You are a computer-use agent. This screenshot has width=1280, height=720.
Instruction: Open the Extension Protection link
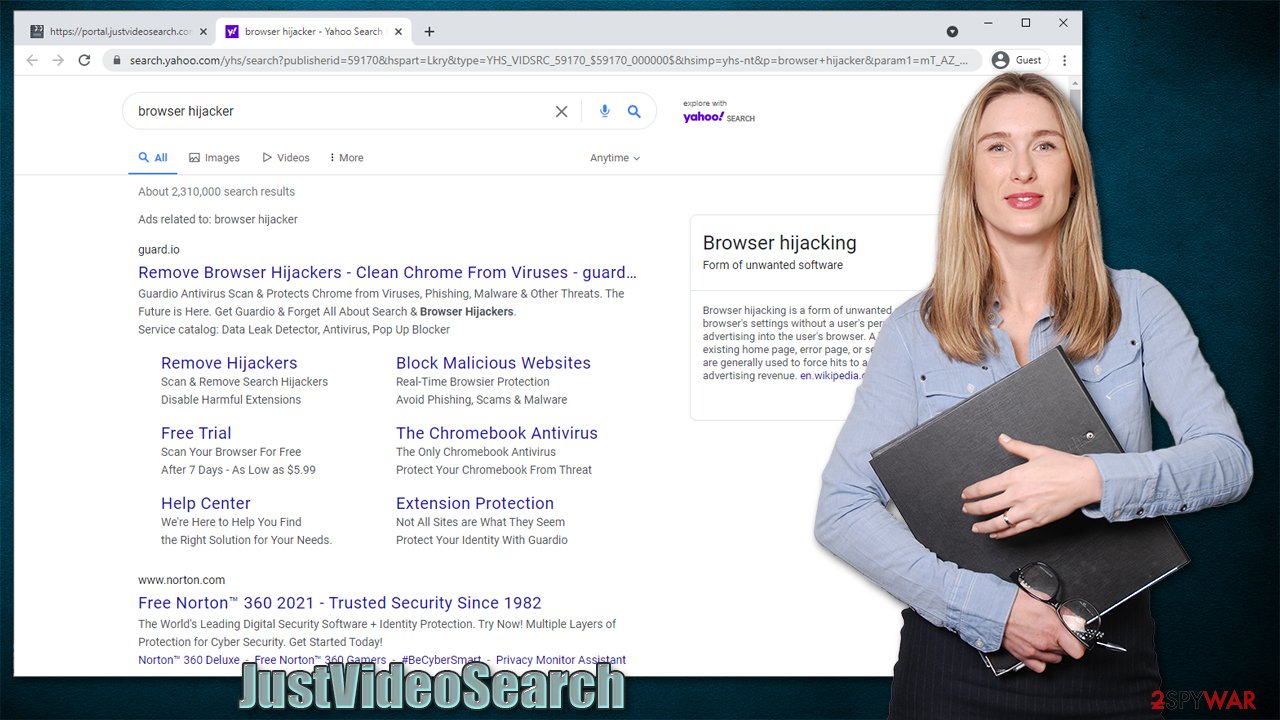[x=475, y=503]
